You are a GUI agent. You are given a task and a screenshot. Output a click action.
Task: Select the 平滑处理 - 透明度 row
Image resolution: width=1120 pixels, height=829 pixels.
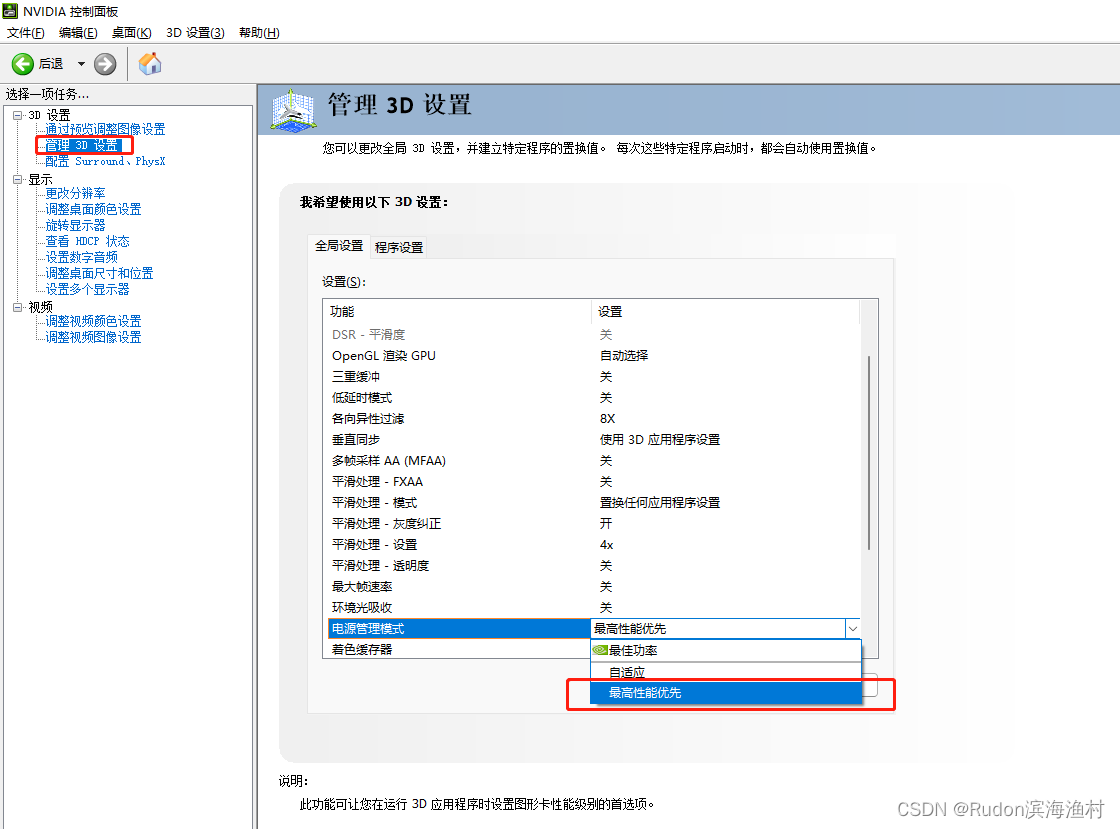[x=594, y=566]
